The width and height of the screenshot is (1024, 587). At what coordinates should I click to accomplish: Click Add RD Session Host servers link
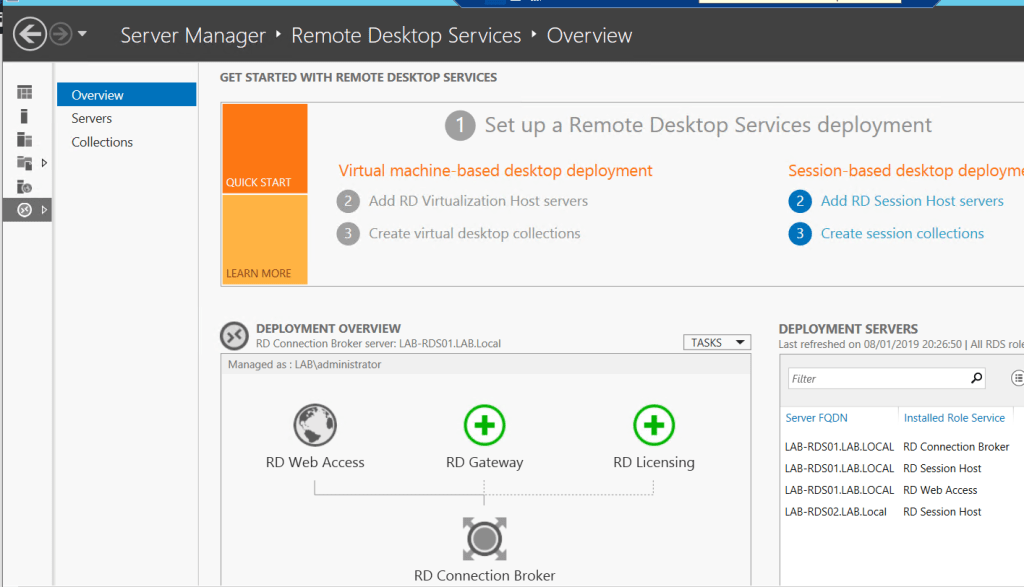912,200
